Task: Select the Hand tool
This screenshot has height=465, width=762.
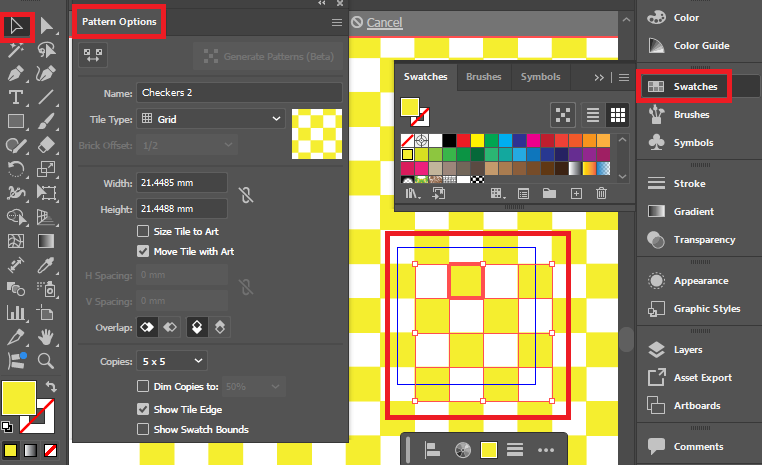Action: pos(46,336)
